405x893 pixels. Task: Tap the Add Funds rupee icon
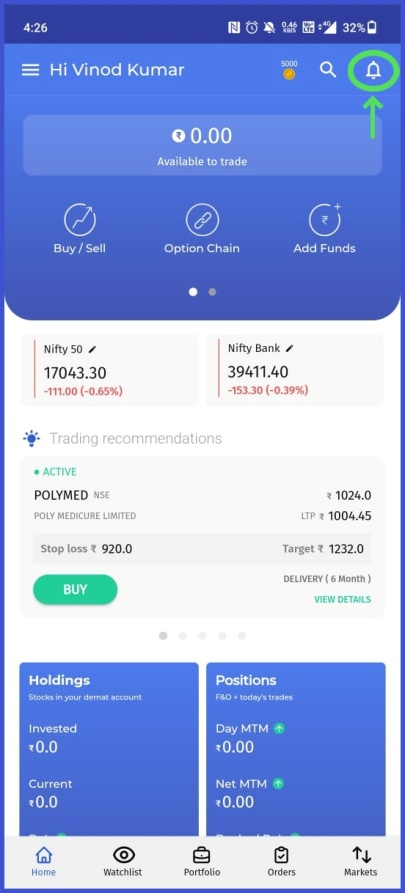coord(325,220)
